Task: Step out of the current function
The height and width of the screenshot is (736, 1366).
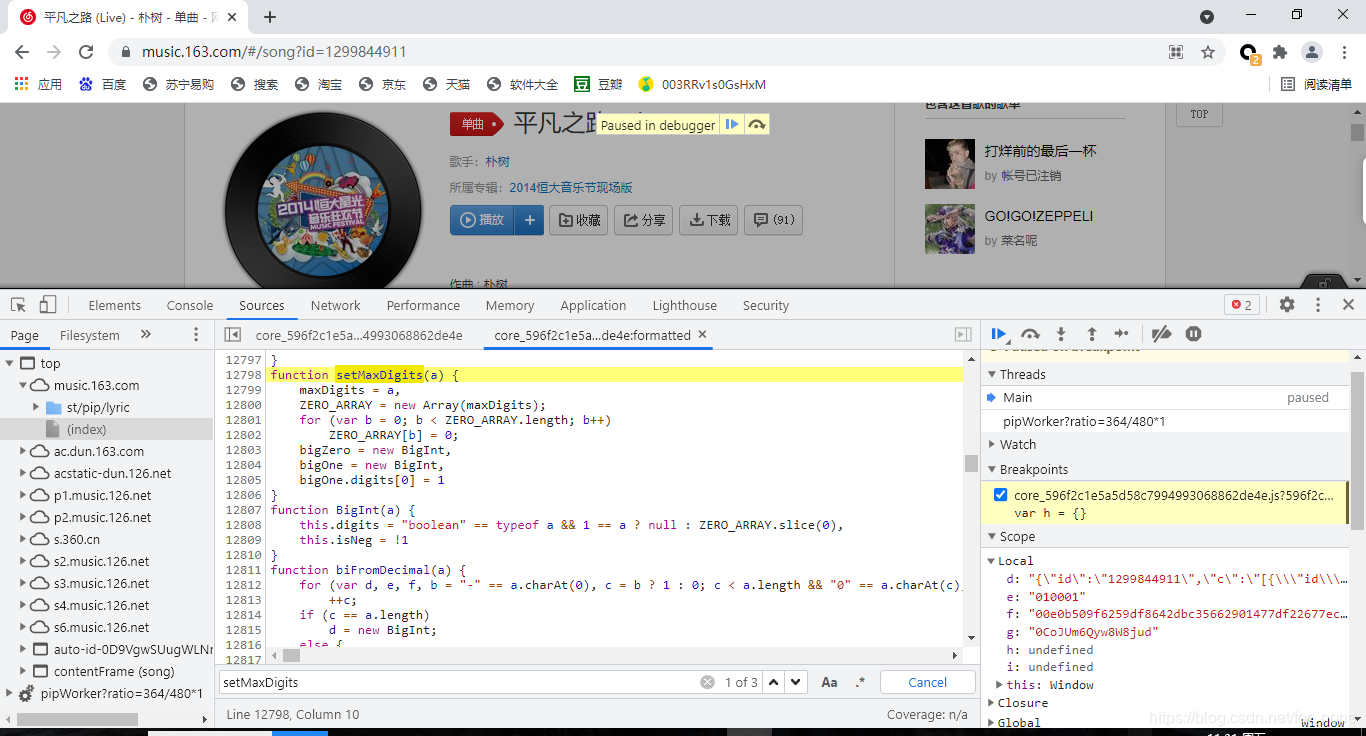Action: tap(1091, 334)
